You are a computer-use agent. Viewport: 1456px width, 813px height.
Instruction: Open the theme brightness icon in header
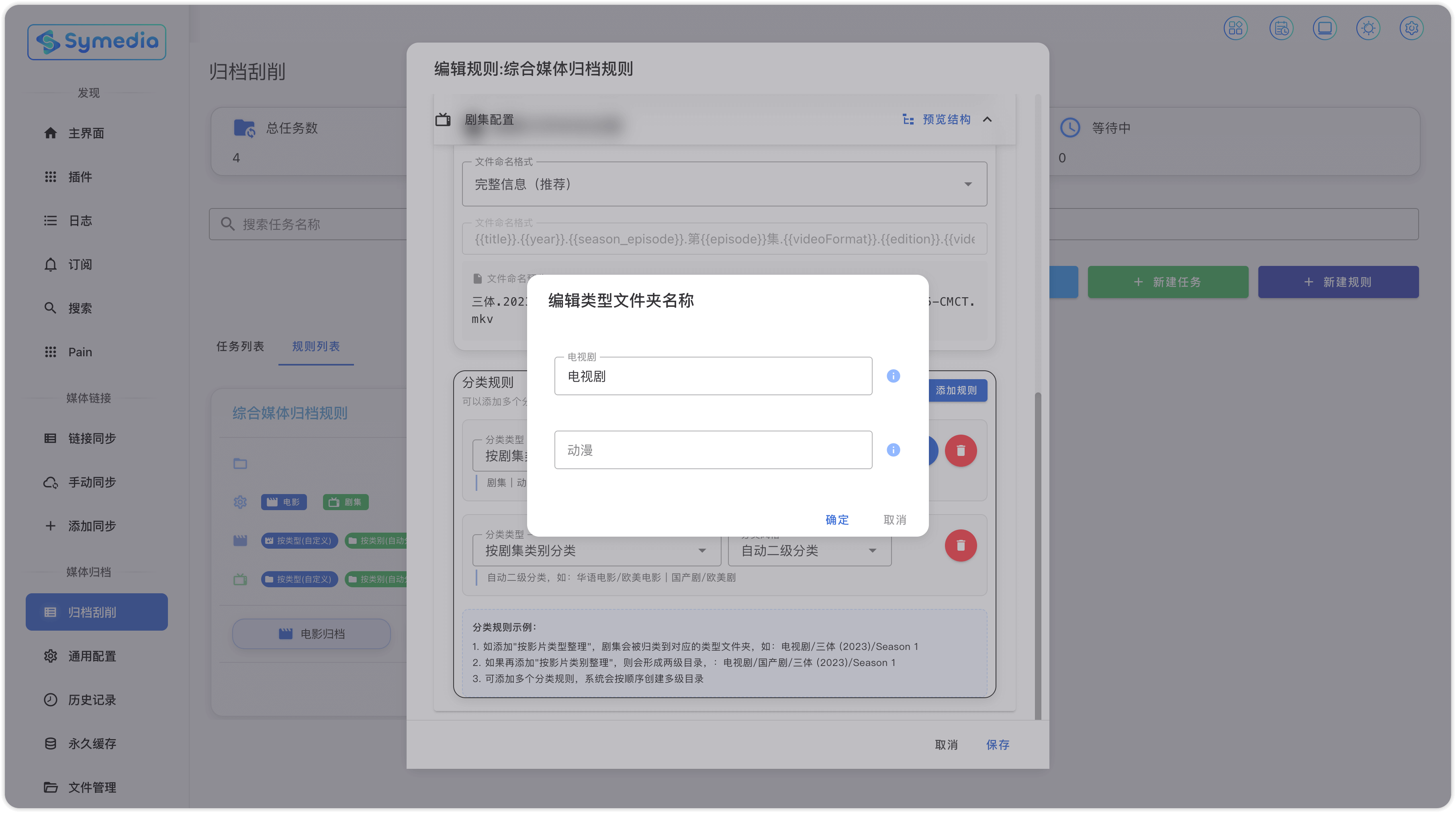[1368, 28]
